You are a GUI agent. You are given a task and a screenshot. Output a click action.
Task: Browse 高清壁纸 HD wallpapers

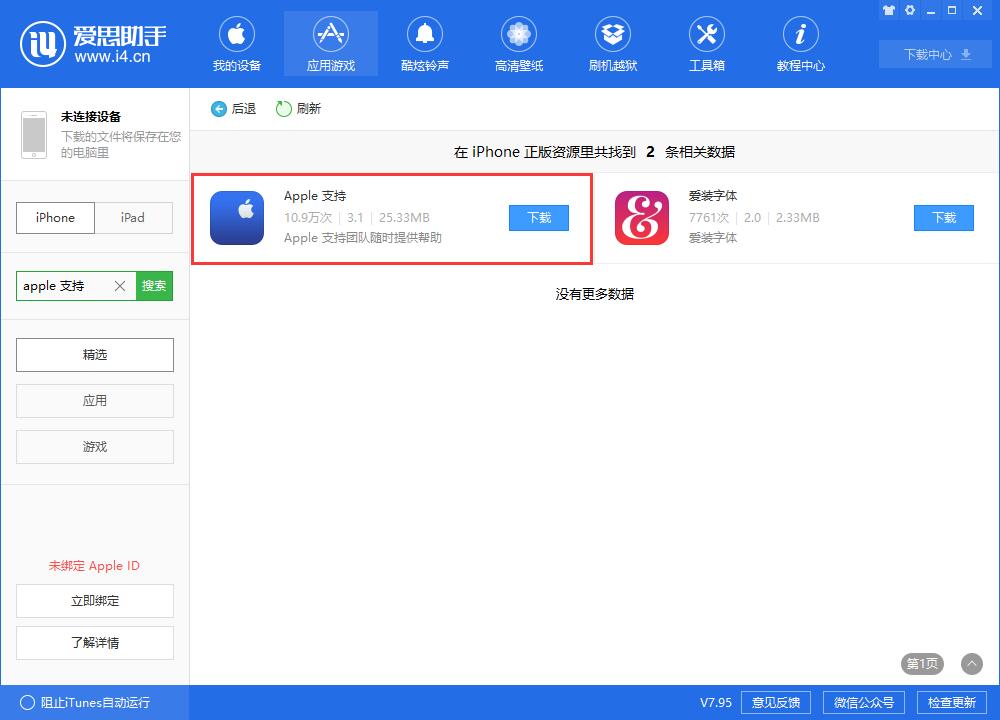point(518,43)
